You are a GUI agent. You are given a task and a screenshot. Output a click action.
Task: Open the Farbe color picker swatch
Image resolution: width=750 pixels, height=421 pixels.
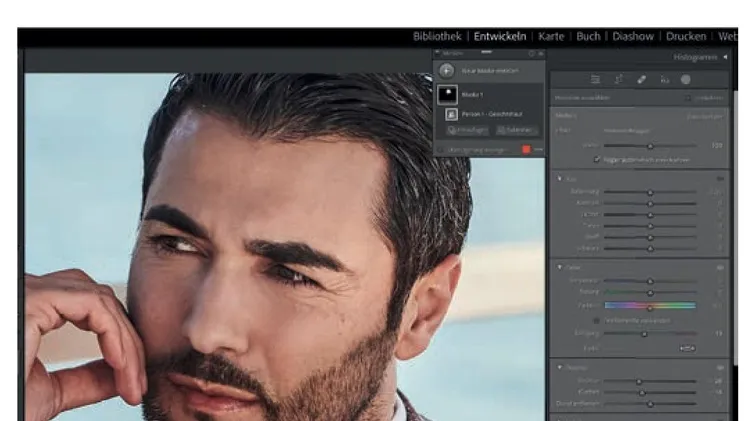click(x=687, y=347)
